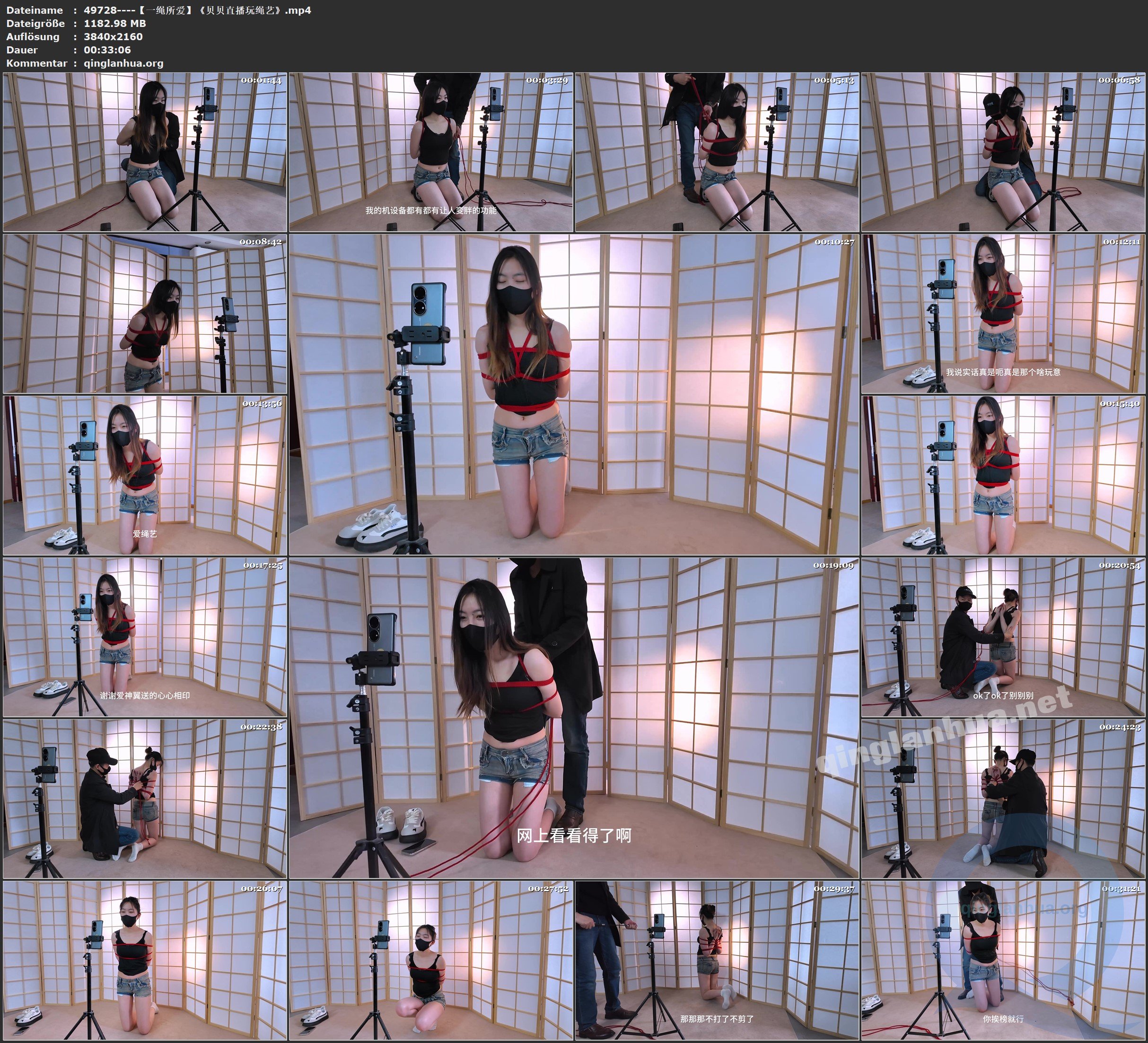Screen dimensions: 1148x1043
Task: Select the frame at 00:03:29
Action: click(431, 152)
